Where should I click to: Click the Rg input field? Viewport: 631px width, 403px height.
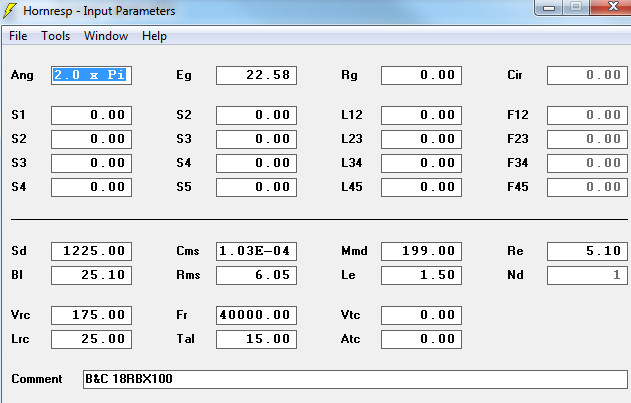421,75
